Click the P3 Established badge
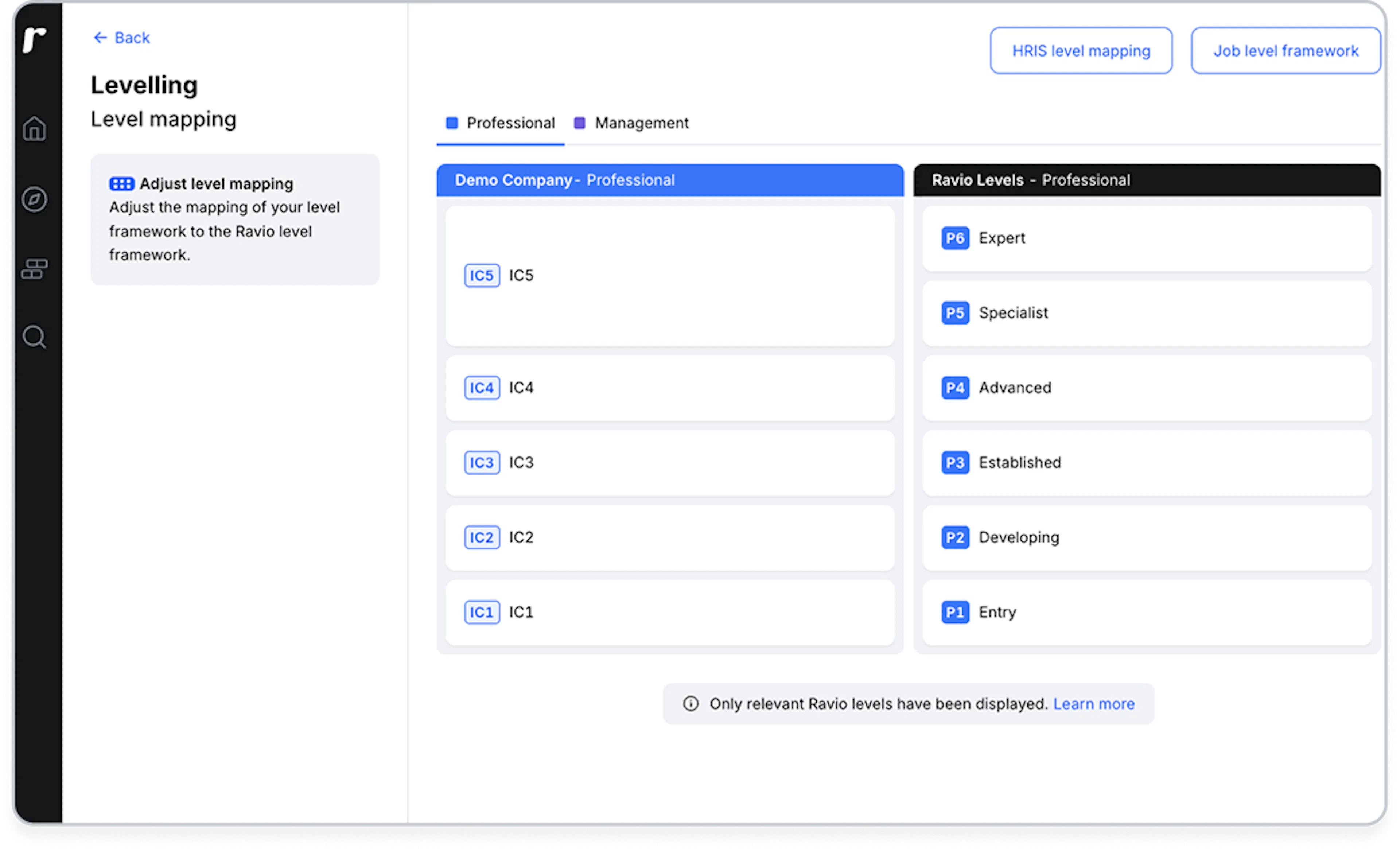Screen dimensions: 1400x851 (x=955, y=463)
